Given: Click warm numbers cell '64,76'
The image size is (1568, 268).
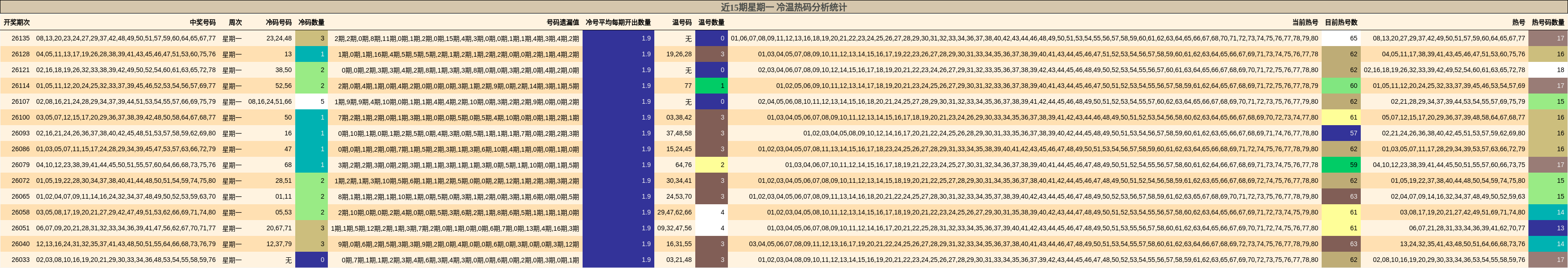Looking at the screenshot, I should point(684,165).
